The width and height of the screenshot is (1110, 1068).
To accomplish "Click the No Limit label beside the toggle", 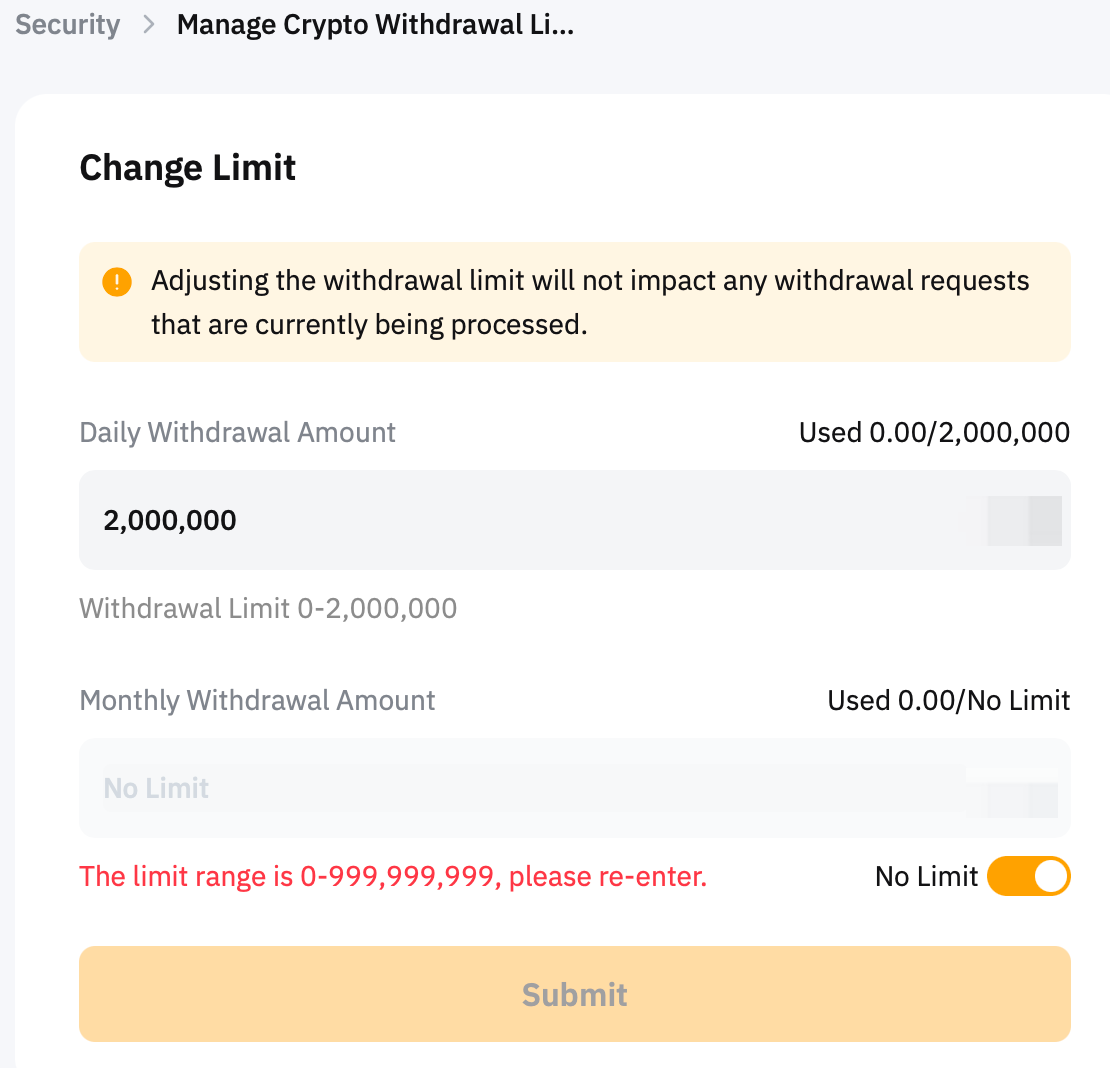I will coord(926,877).
